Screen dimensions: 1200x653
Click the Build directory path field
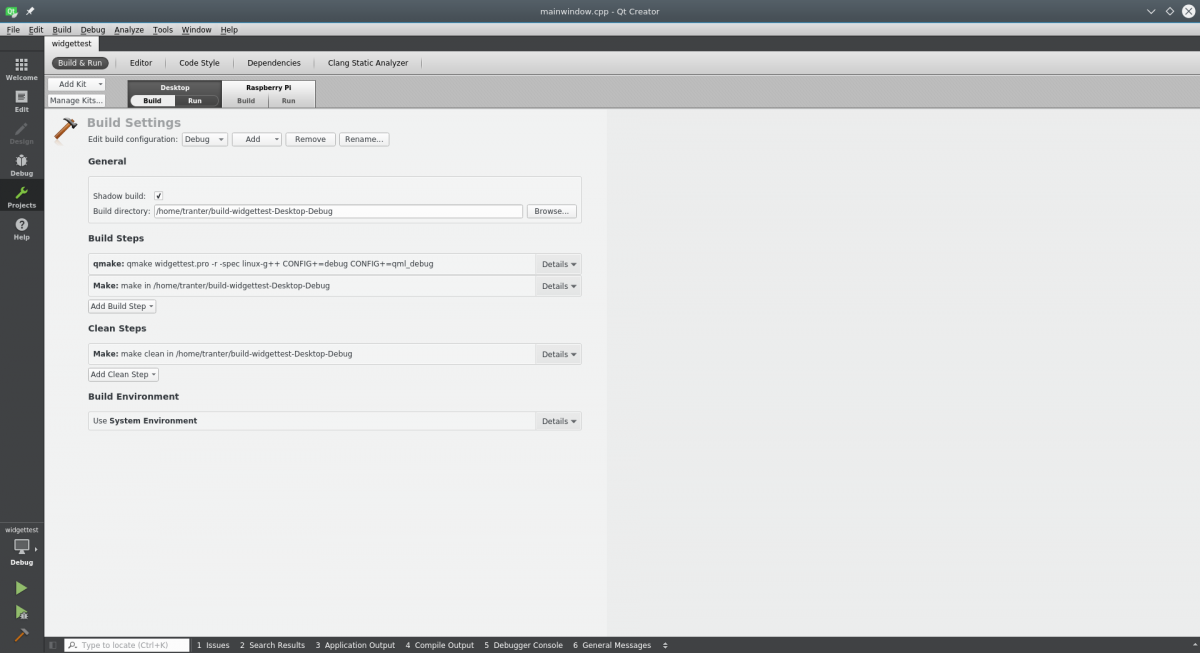[x=337, y=212]
